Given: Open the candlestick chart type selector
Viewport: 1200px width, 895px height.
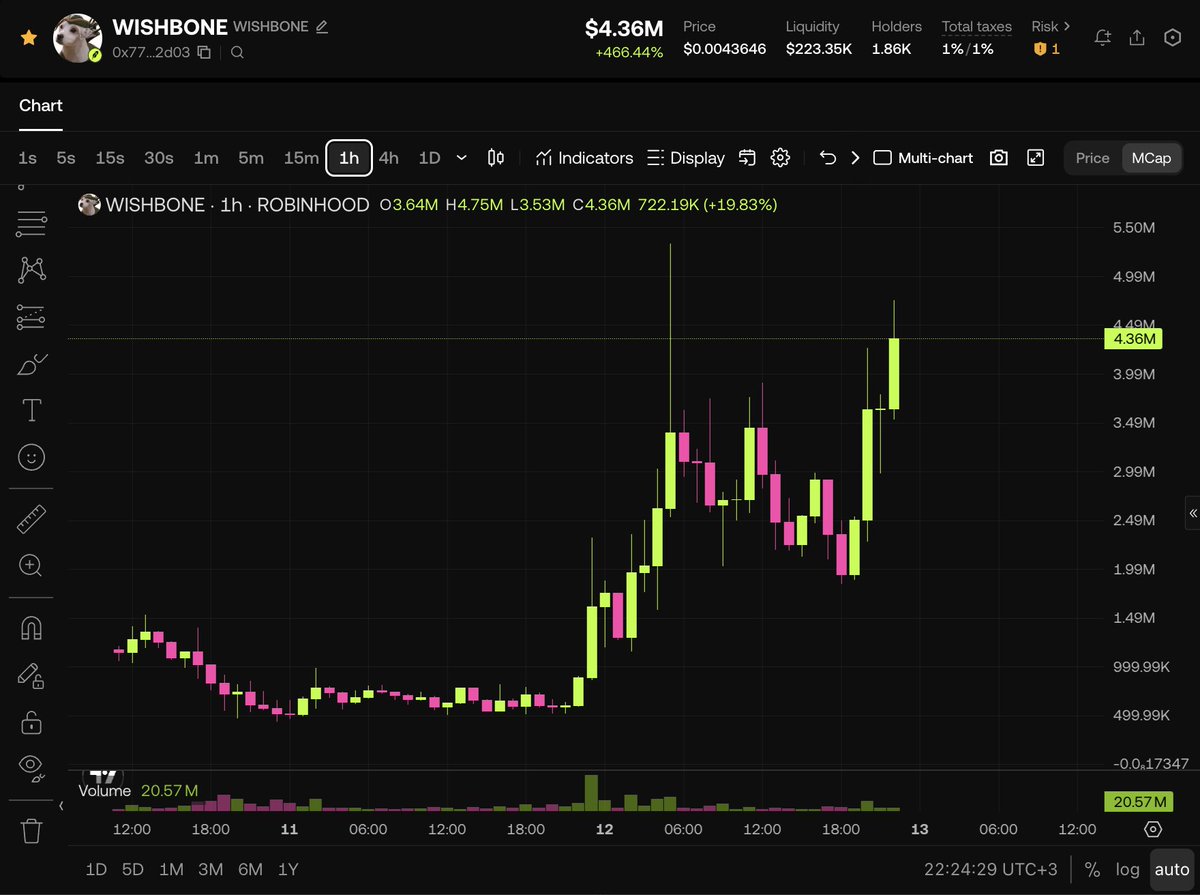Looking at the screenshot, I should [x=495, y=158].
